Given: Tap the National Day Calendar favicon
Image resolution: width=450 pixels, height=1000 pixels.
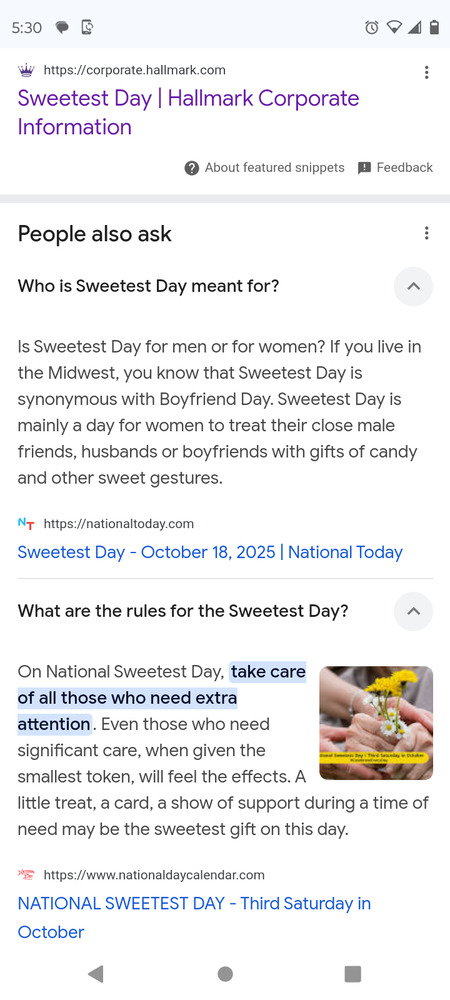Looking at the screenshot, I should 26,874.
